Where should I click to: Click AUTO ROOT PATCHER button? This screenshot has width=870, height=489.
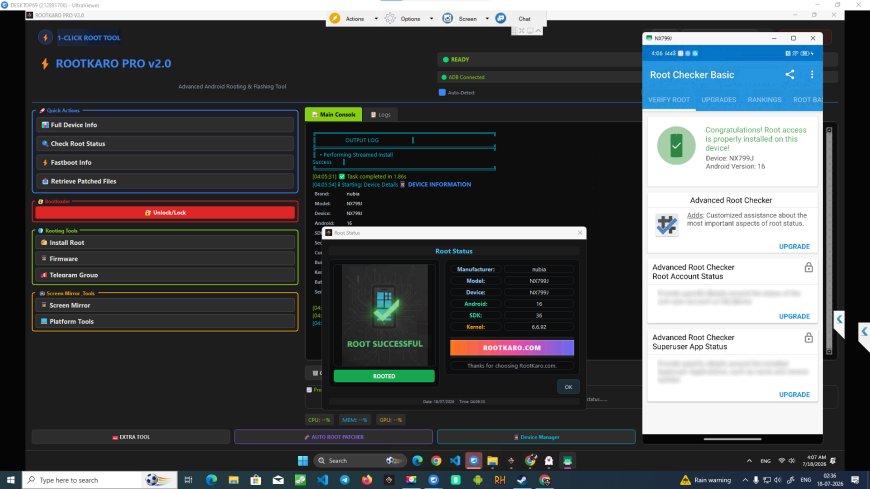(x=333, y=437)
